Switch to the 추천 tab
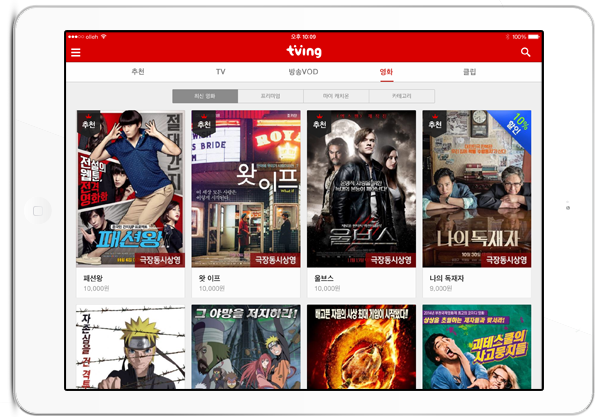The height and width of the screenshot is (417, 595). coord(138,72)
